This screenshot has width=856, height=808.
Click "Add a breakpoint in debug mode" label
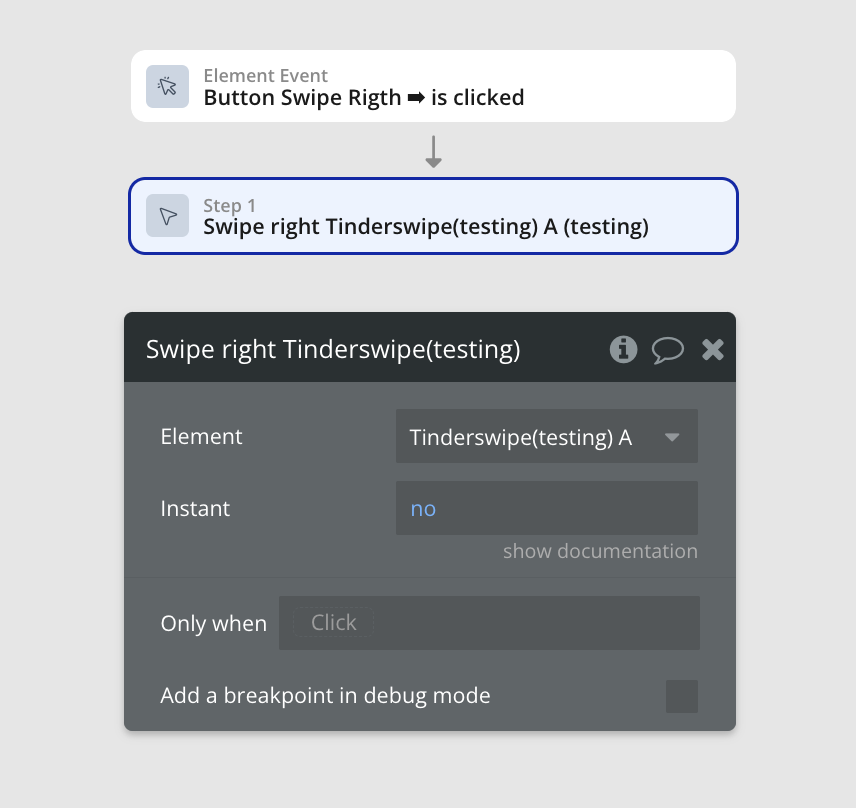(x=325, y=696)
